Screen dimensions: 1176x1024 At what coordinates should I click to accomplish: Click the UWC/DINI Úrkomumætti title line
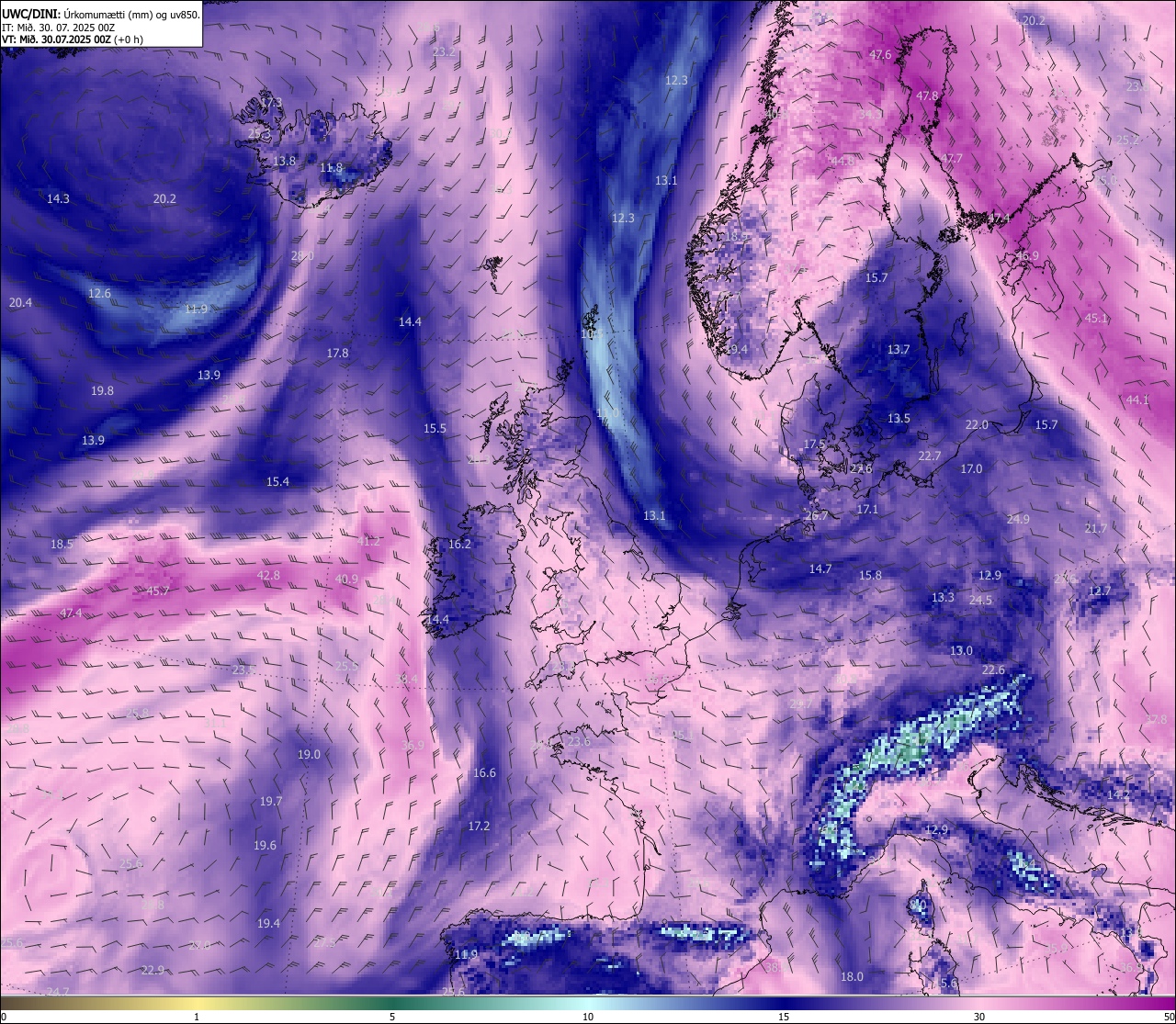(x=101, y=15)
